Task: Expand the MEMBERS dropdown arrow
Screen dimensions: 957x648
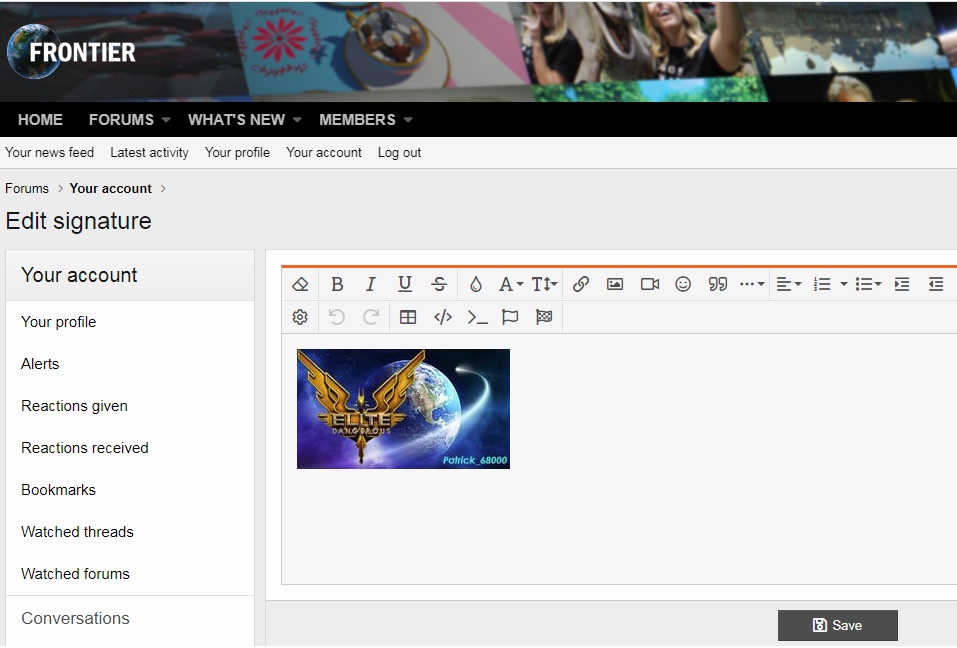Action: 408,120
